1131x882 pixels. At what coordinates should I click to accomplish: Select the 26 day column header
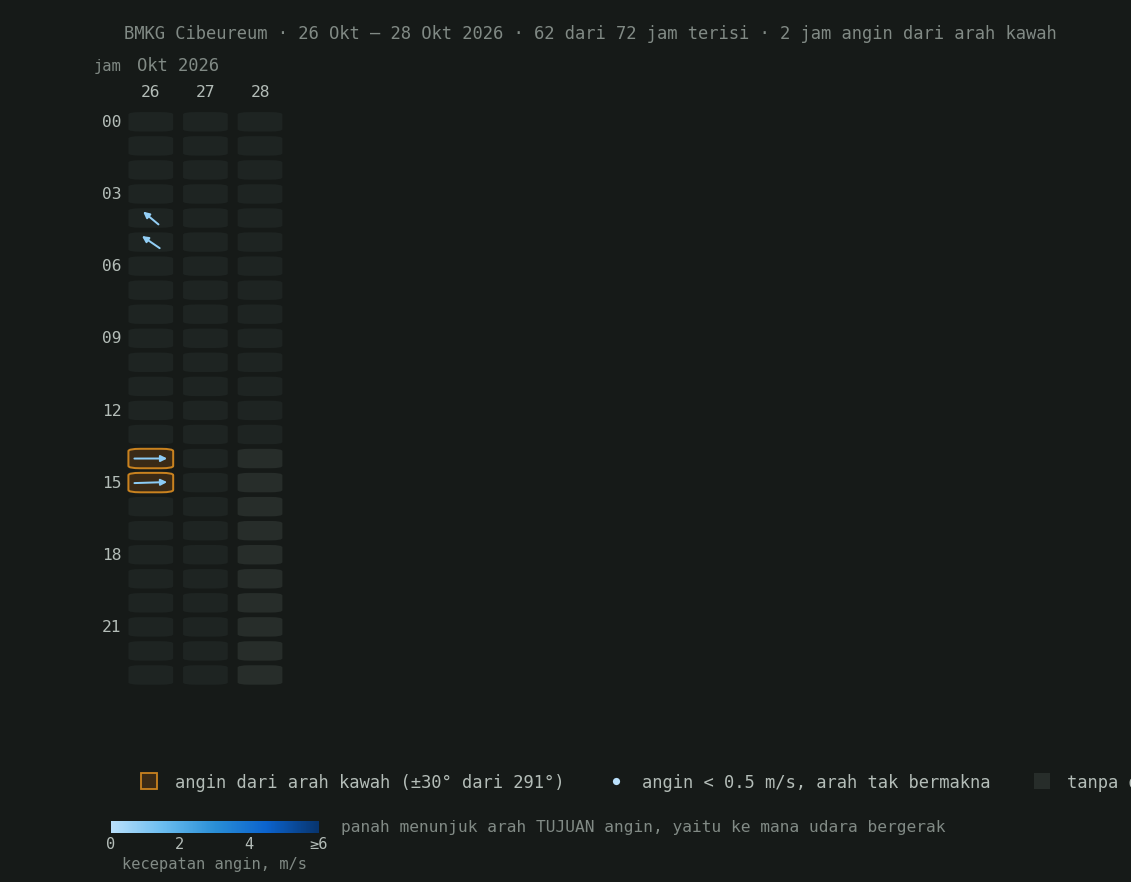tap(150, 92)
